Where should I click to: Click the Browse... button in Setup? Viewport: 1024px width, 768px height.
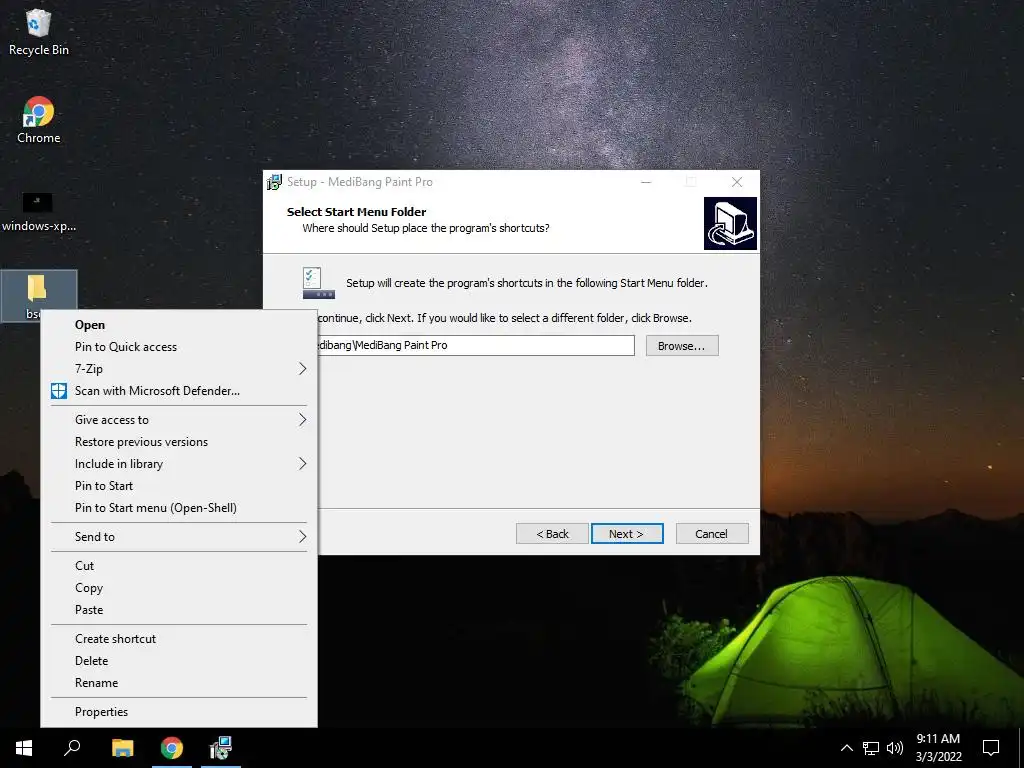point(682,345)
